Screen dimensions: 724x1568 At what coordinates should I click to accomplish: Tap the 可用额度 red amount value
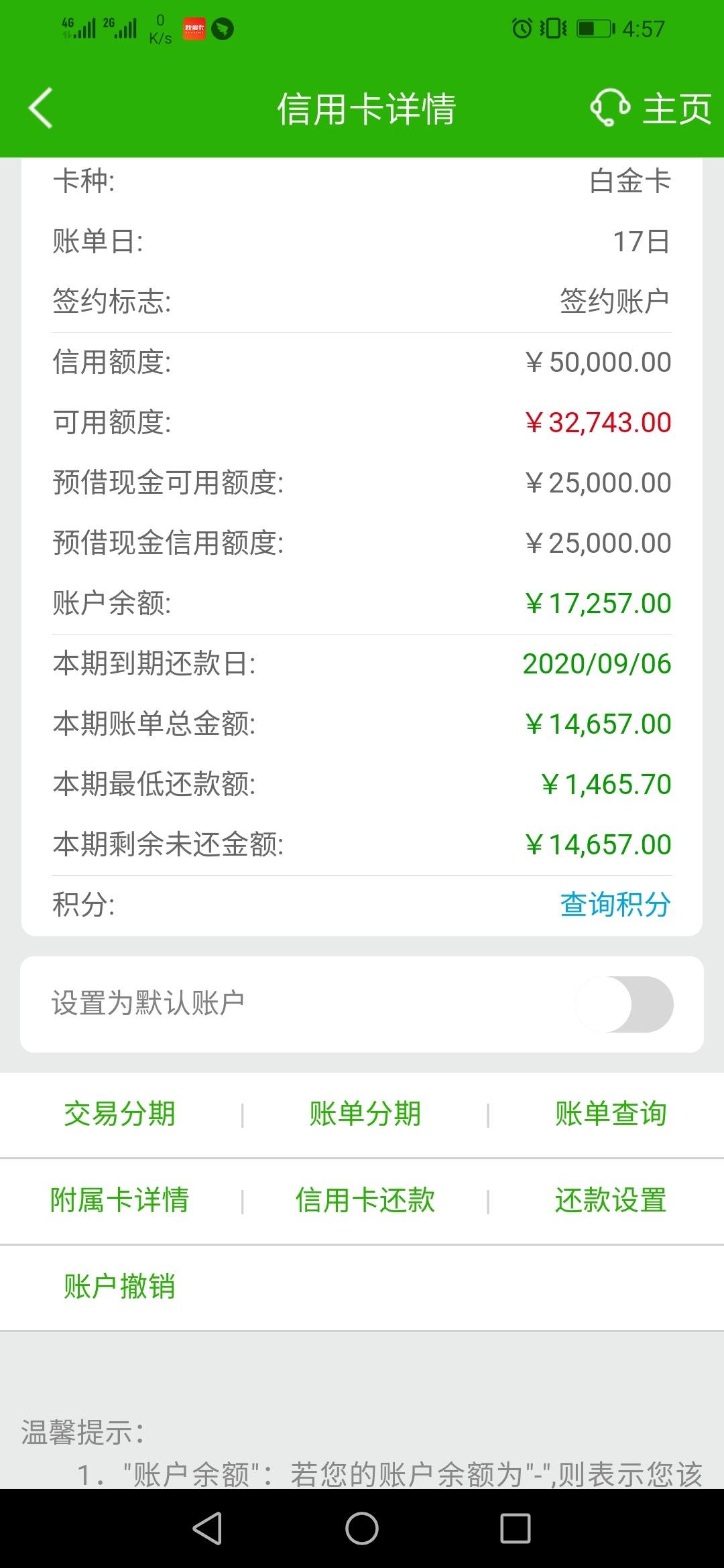point(598,423)
